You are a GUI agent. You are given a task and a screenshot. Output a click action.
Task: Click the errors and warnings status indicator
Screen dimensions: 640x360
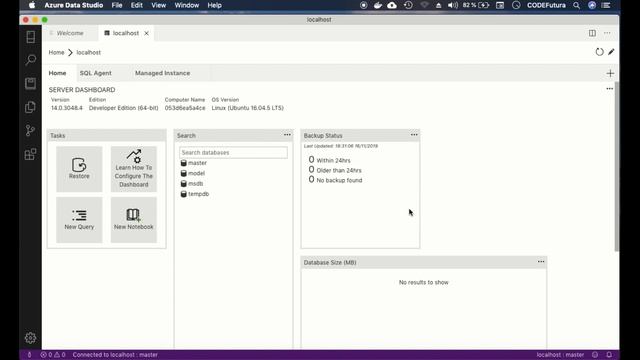(53, 355)
